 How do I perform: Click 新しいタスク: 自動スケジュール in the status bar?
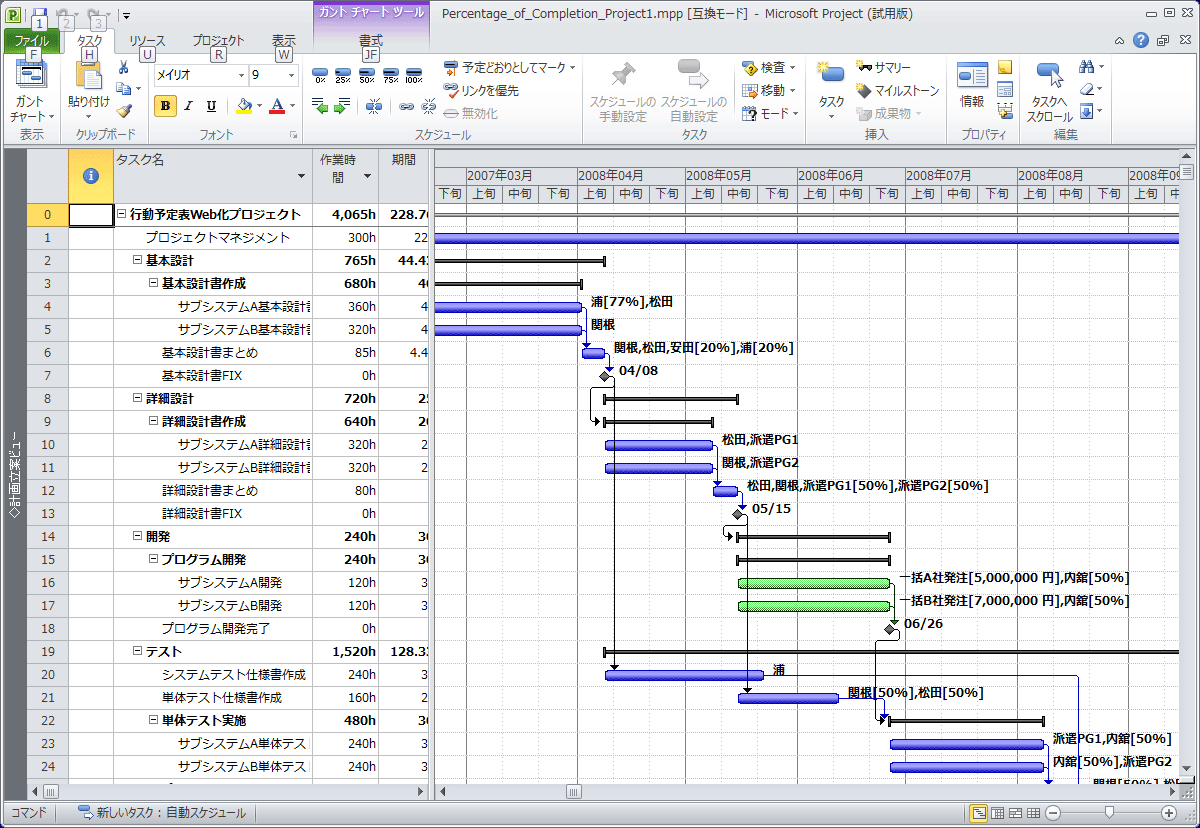[162, 813]
